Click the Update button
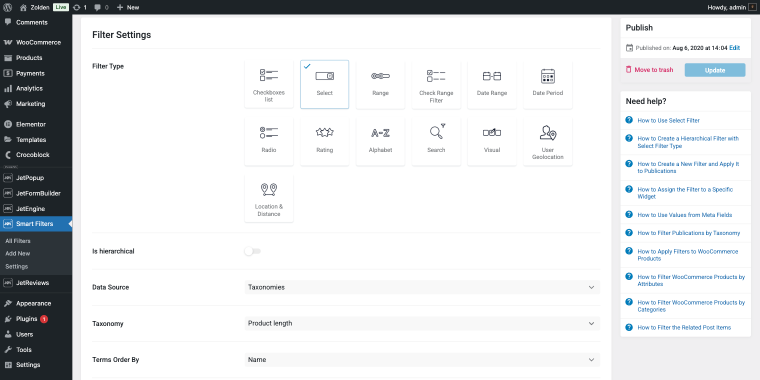Image resolution: width=760 pixels, height=380 pixels. (x=715, y=70)
